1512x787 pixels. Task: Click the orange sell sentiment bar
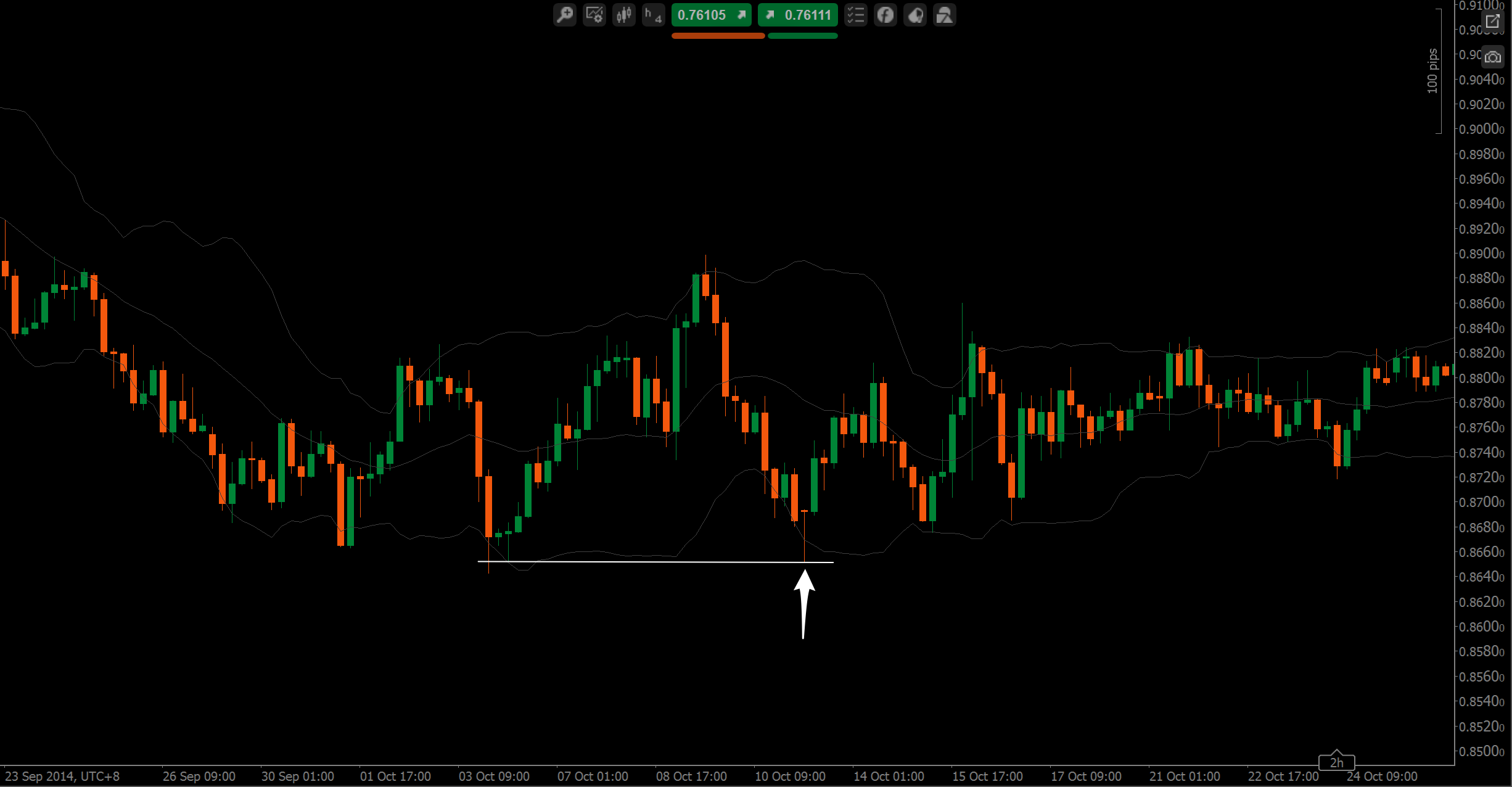coord(718,36)
